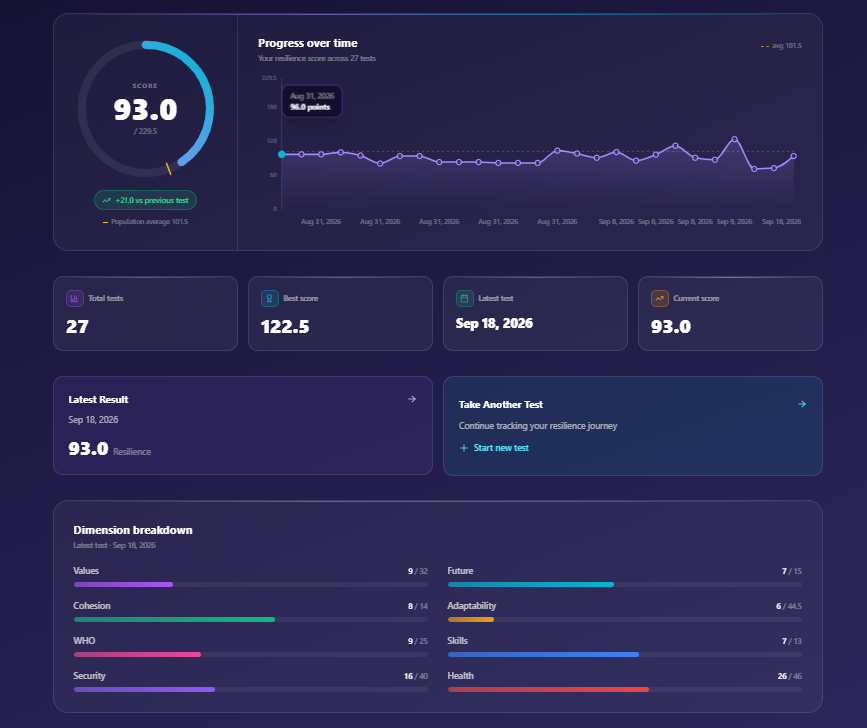Click the highlighted first data point on chart
The height and width of the screenshot is (728, 867).
pos(282,155)
